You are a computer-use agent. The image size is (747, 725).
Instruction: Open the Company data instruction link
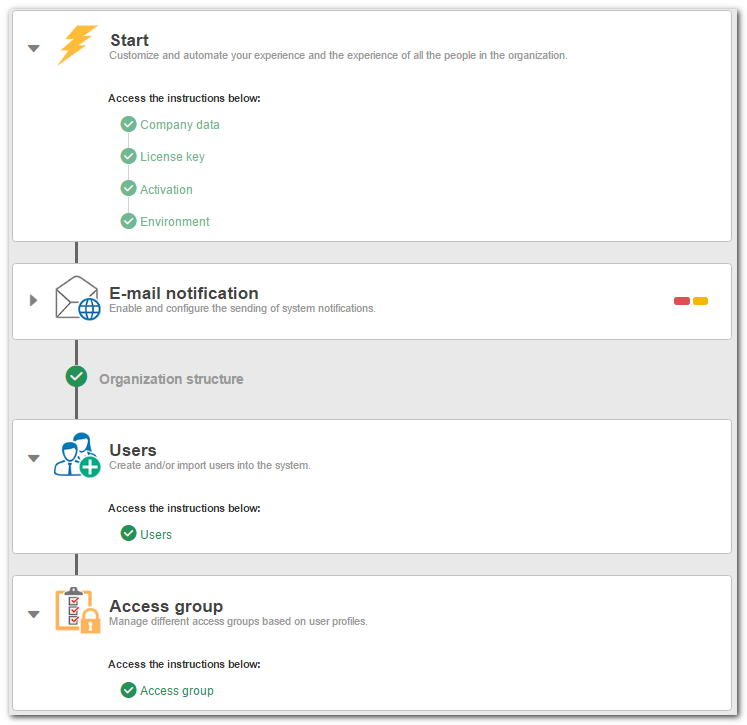(x=180, y=125)
